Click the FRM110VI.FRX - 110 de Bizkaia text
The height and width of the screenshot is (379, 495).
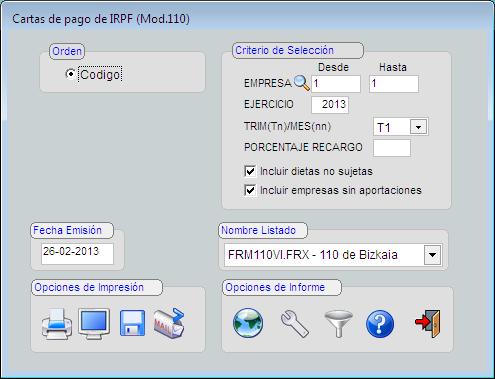coord(313,255)
